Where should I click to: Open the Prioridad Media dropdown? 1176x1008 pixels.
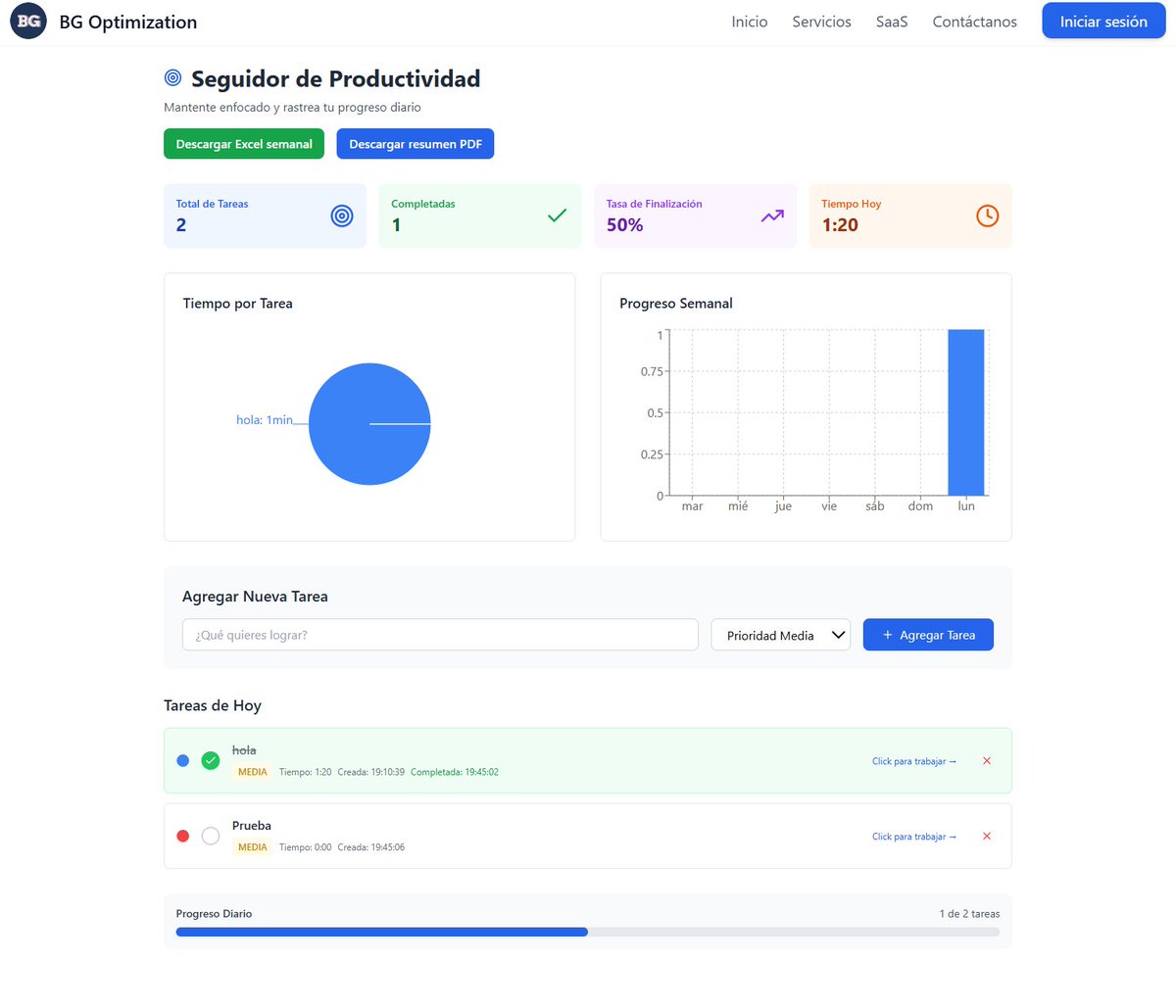point(780,635)
